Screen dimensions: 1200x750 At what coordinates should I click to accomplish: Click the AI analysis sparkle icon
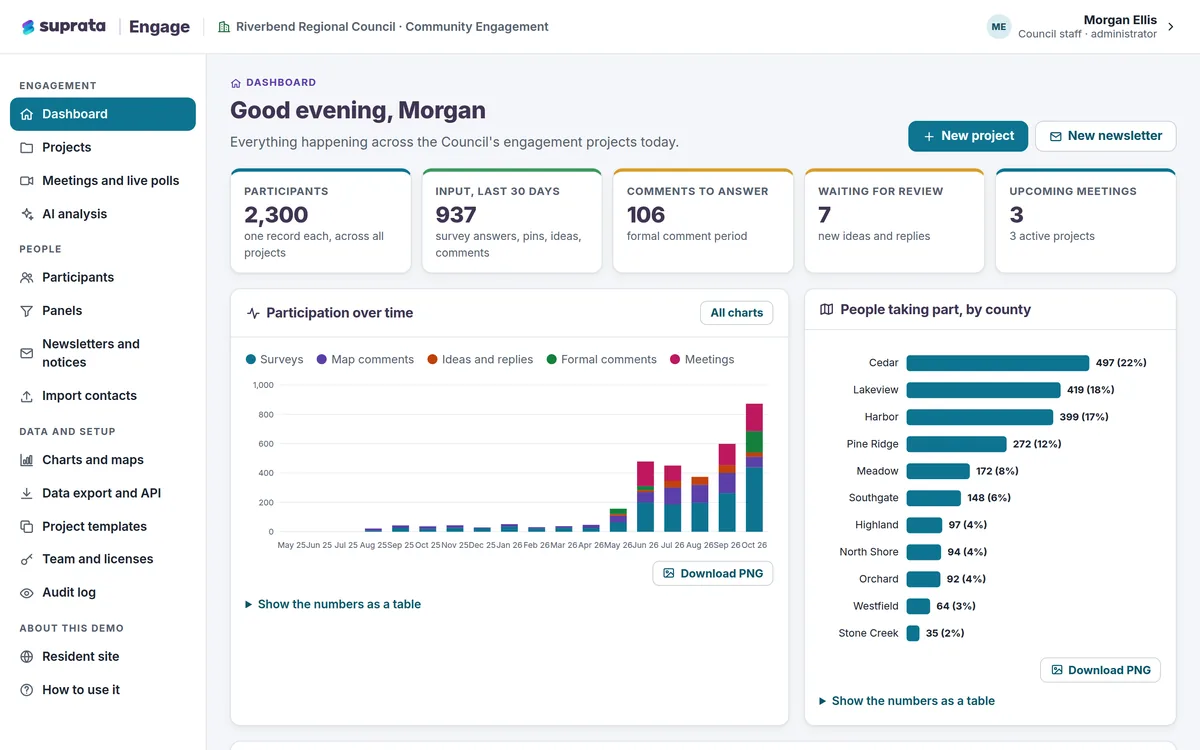tap(27, 214)
